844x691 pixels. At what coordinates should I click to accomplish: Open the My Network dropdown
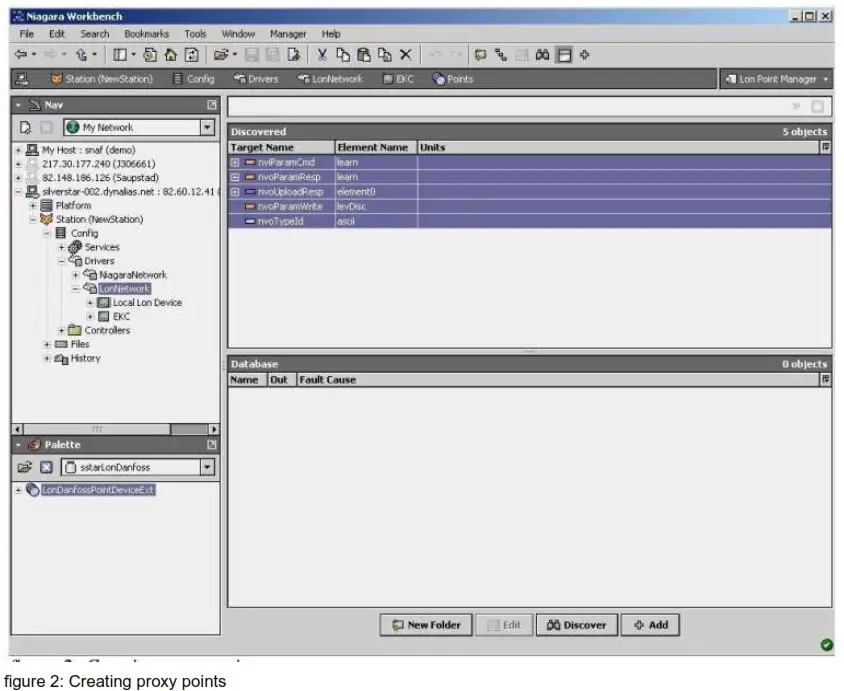click(x=207, y=127)
